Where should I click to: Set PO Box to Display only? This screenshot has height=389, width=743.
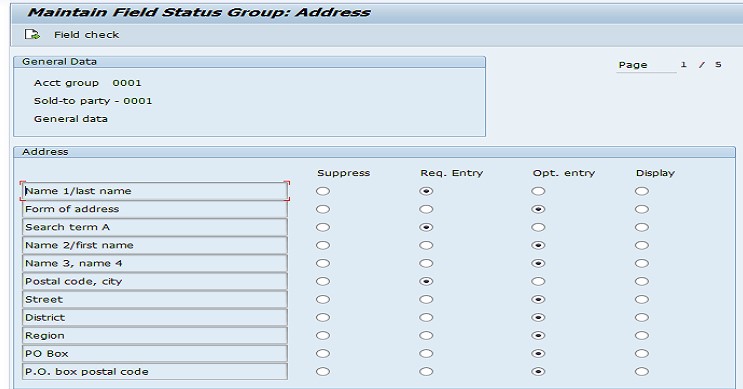tap(642, 353)
